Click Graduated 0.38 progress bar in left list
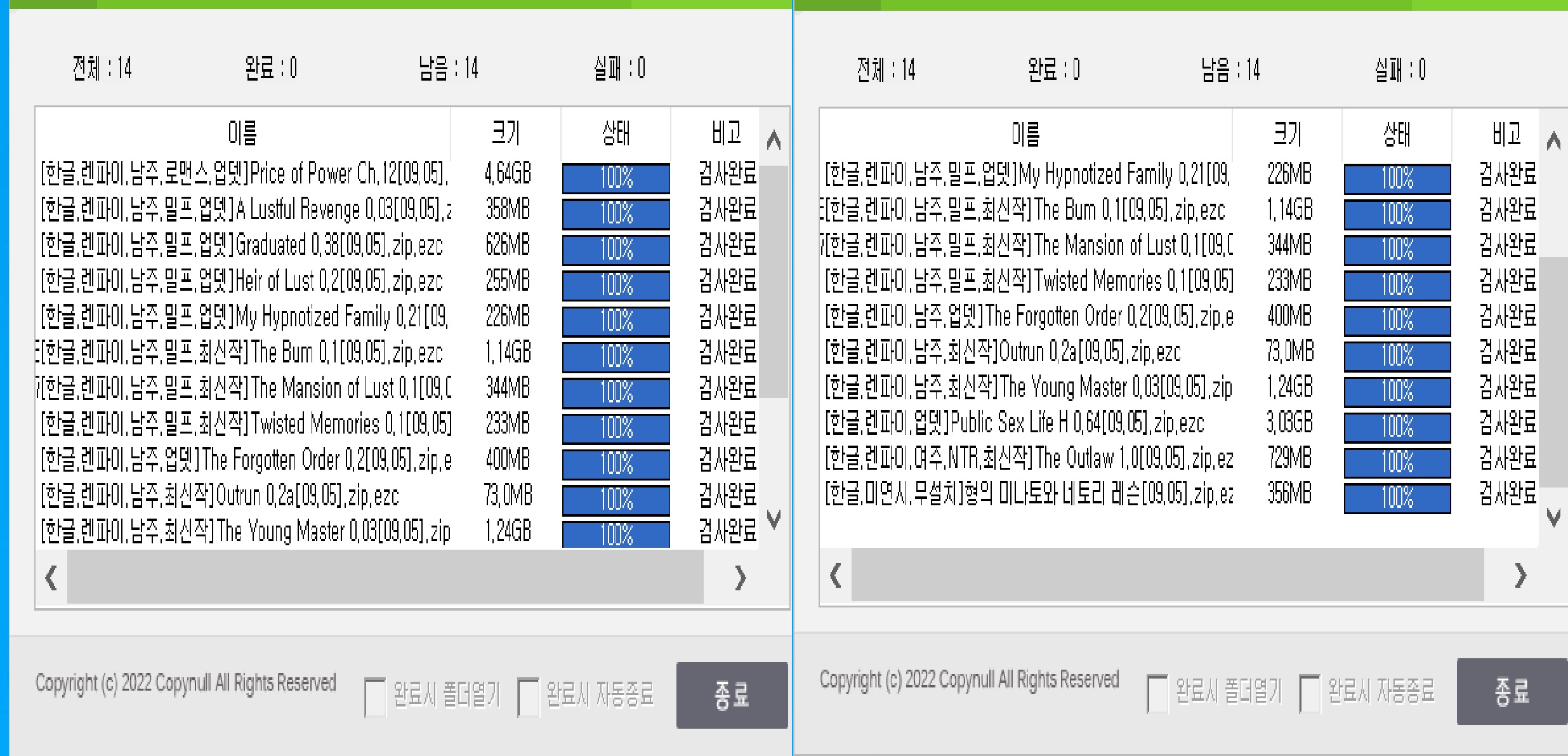Screen dimensions: 1568x756 pyautogui.click(x=616, y=249)
